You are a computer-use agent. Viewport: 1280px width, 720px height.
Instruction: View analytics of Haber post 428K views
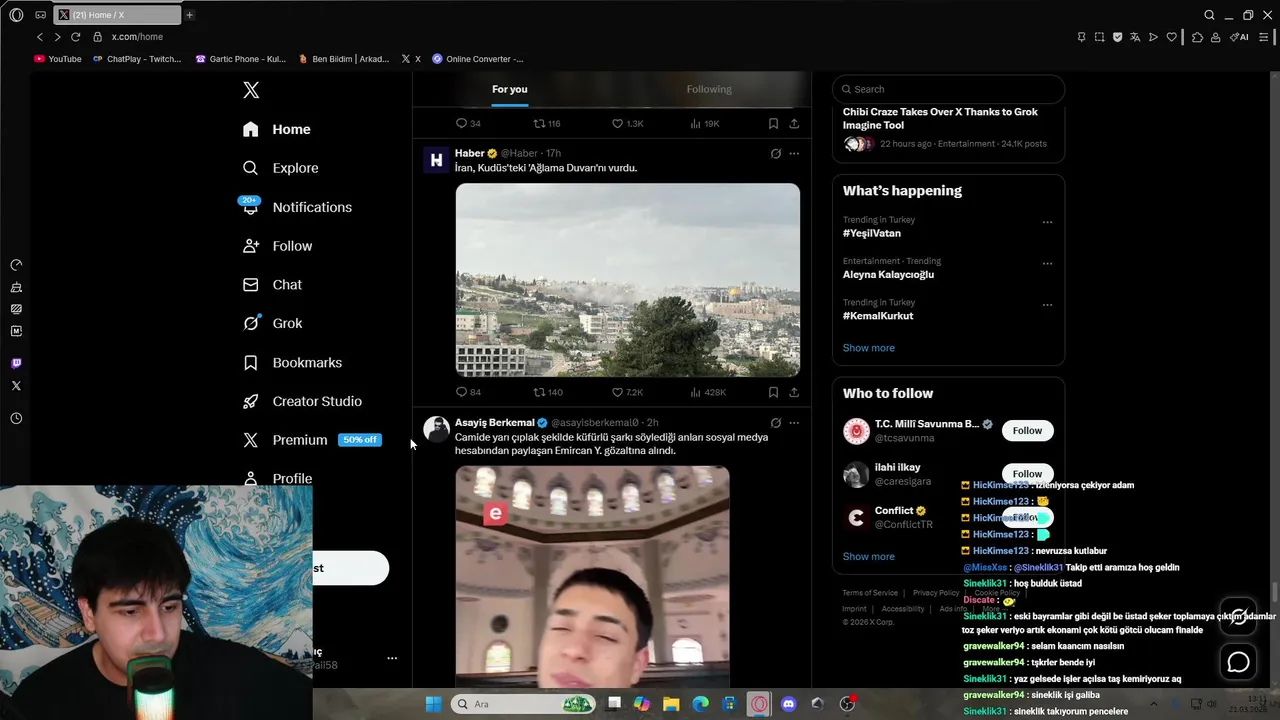[x=708, y=393]
